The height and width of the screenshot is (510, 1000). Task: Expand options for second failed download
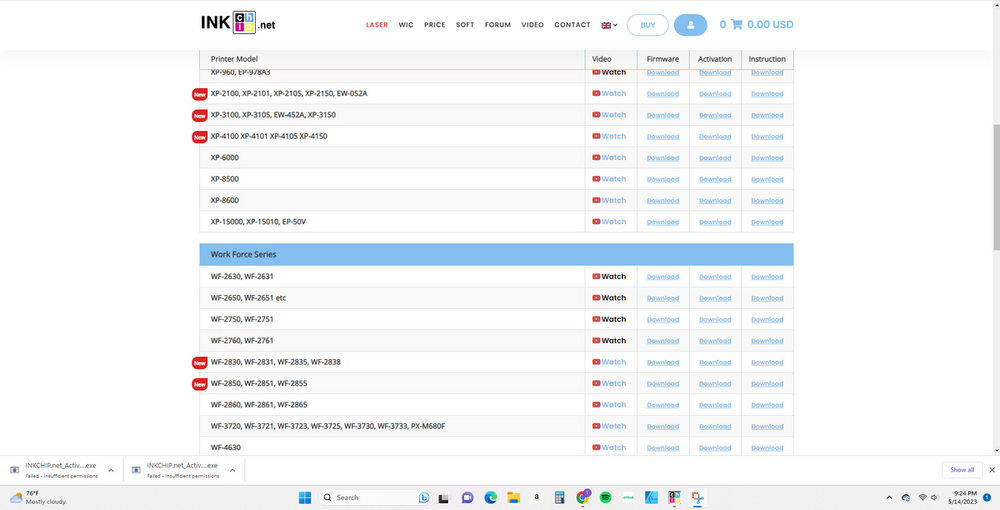232,470
